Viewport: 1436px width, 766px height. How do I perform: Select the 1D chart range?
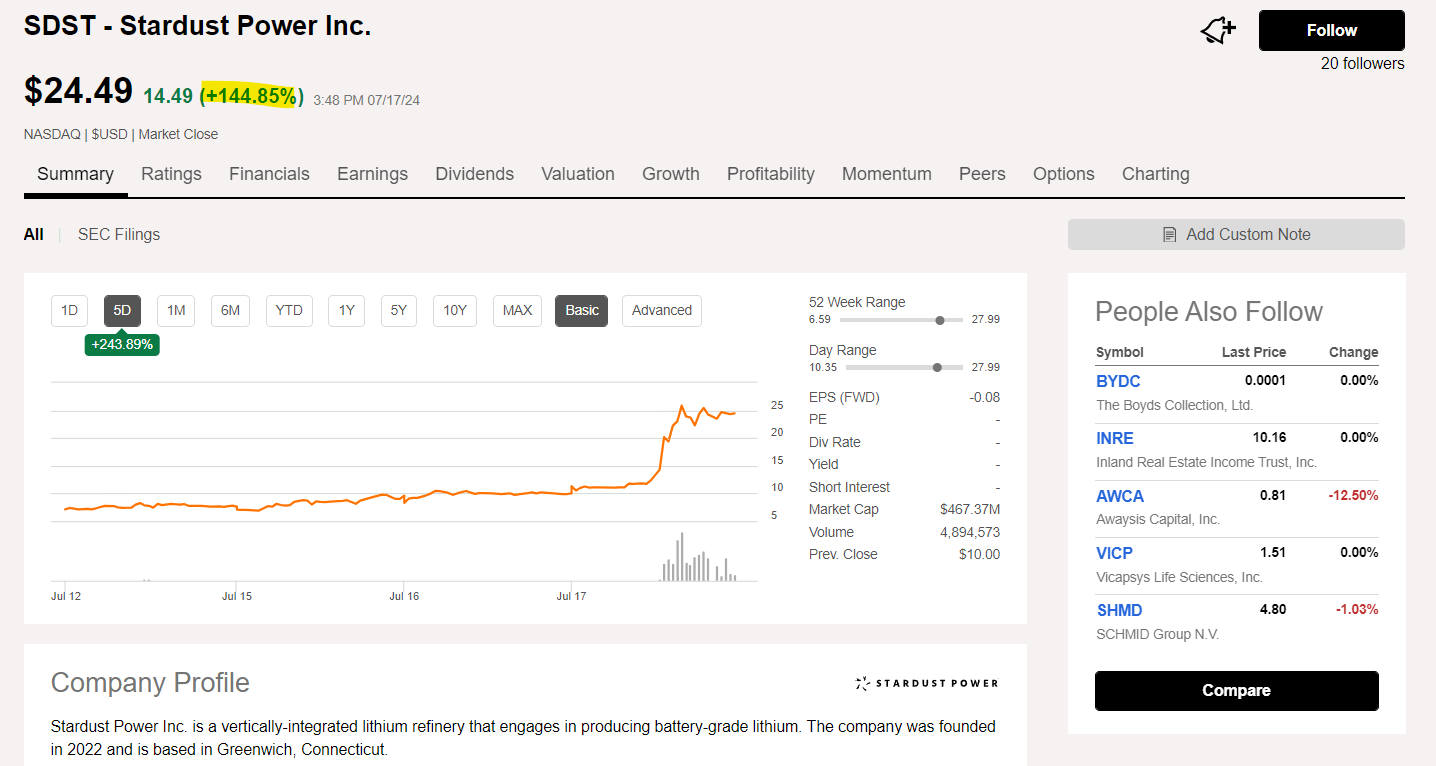[69, 310]
